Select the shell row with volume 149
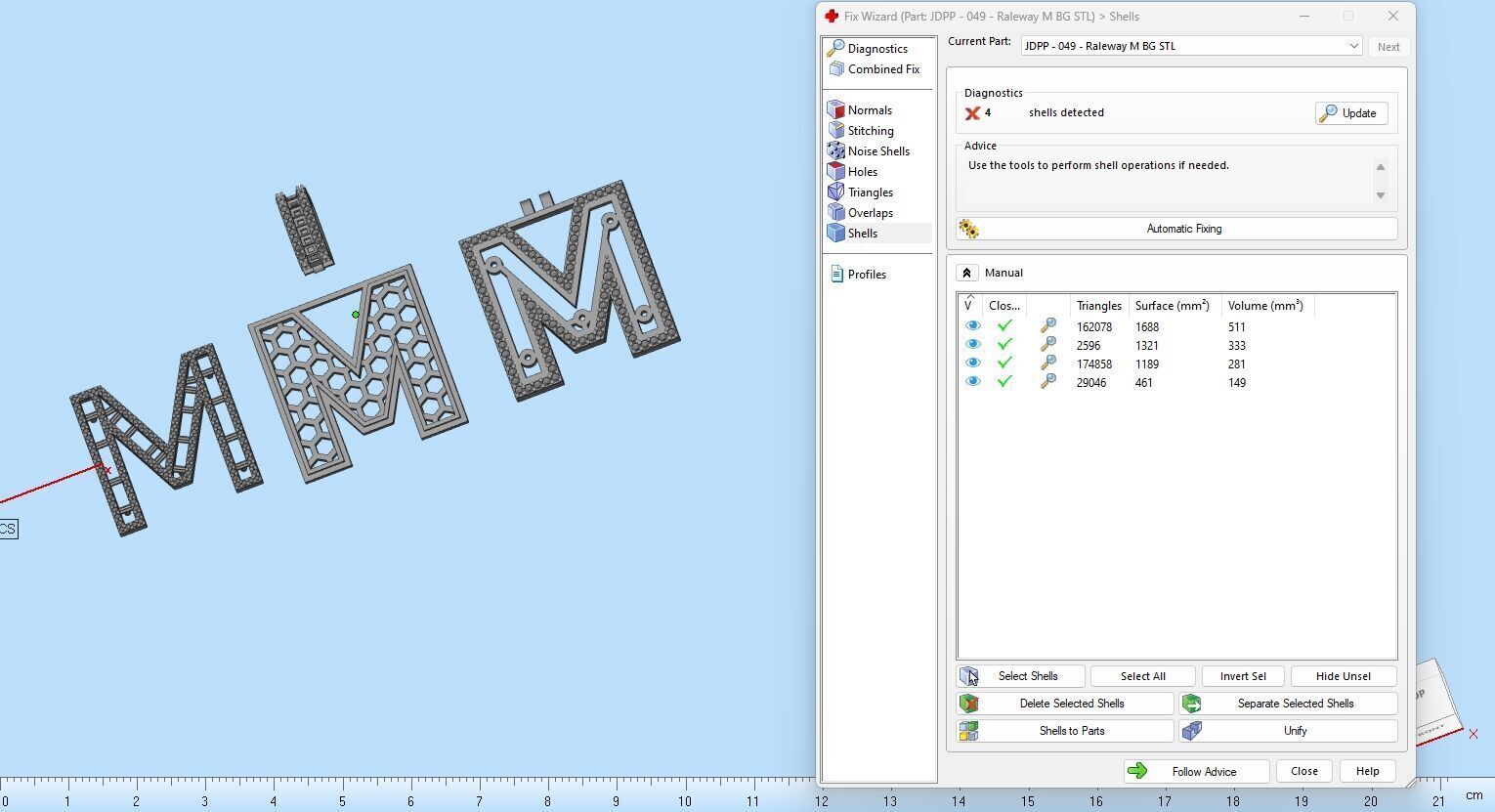 click(x=1176, y=383)
